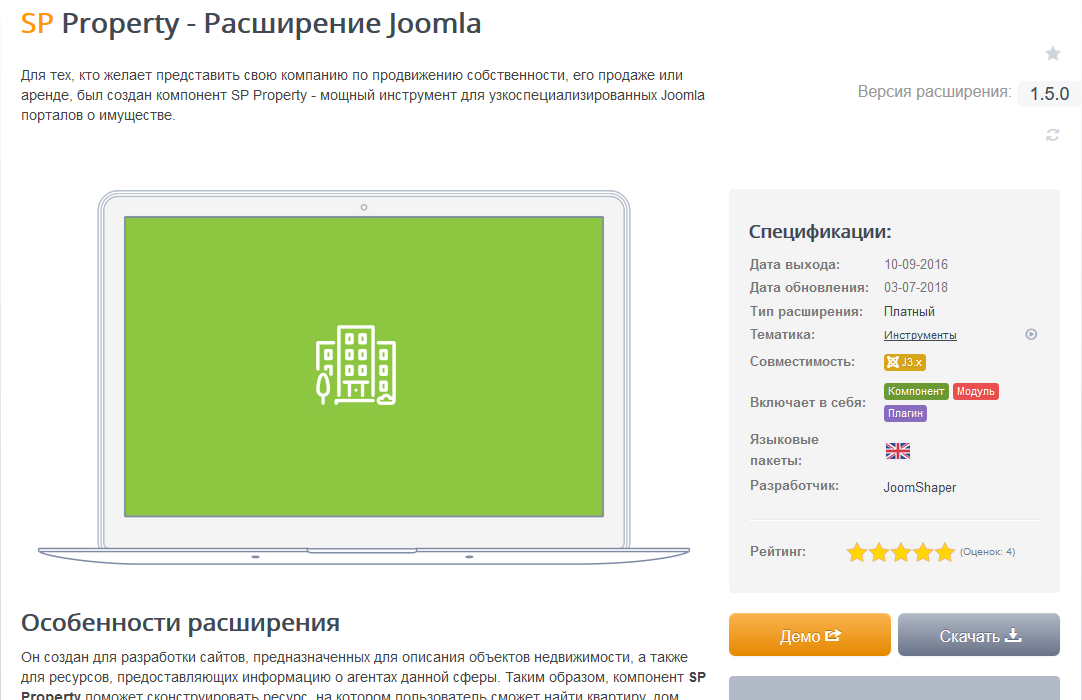Click the Демо button
This screenshot has height=700, width=1082.
tap(809, 634)
